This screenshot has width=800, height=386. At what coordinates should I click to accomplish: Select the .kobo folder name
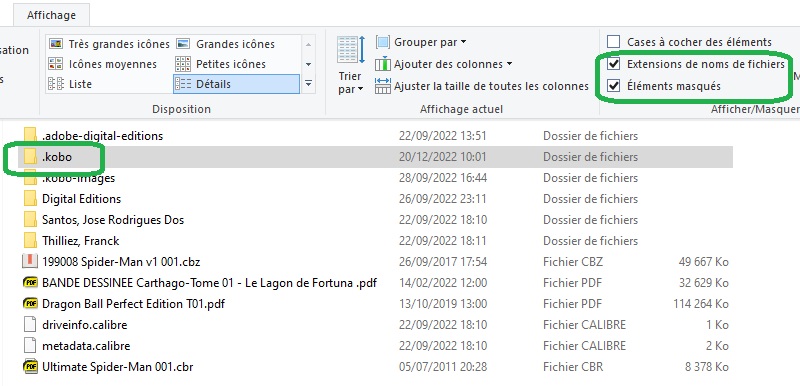(x=57, y=157)
